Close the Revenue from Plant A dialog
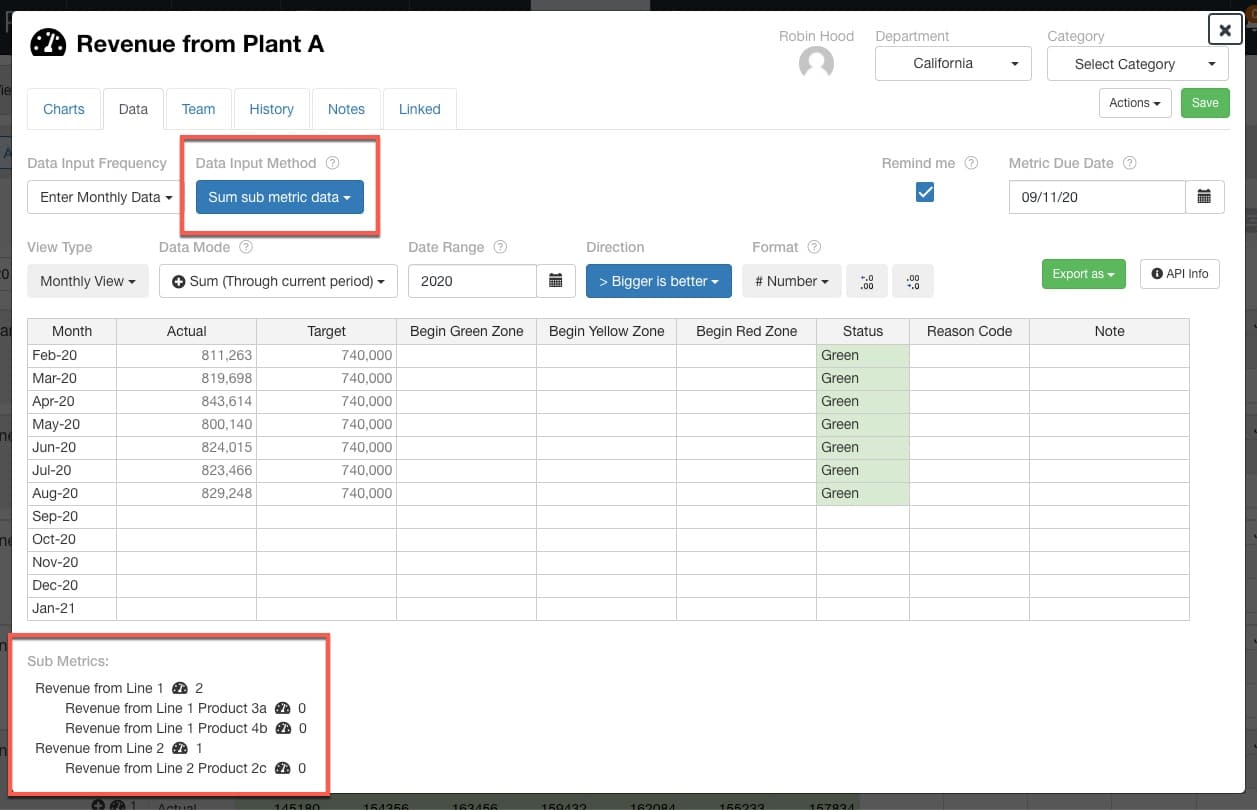The image size is (1257, 810). (x=1225, y=30)
